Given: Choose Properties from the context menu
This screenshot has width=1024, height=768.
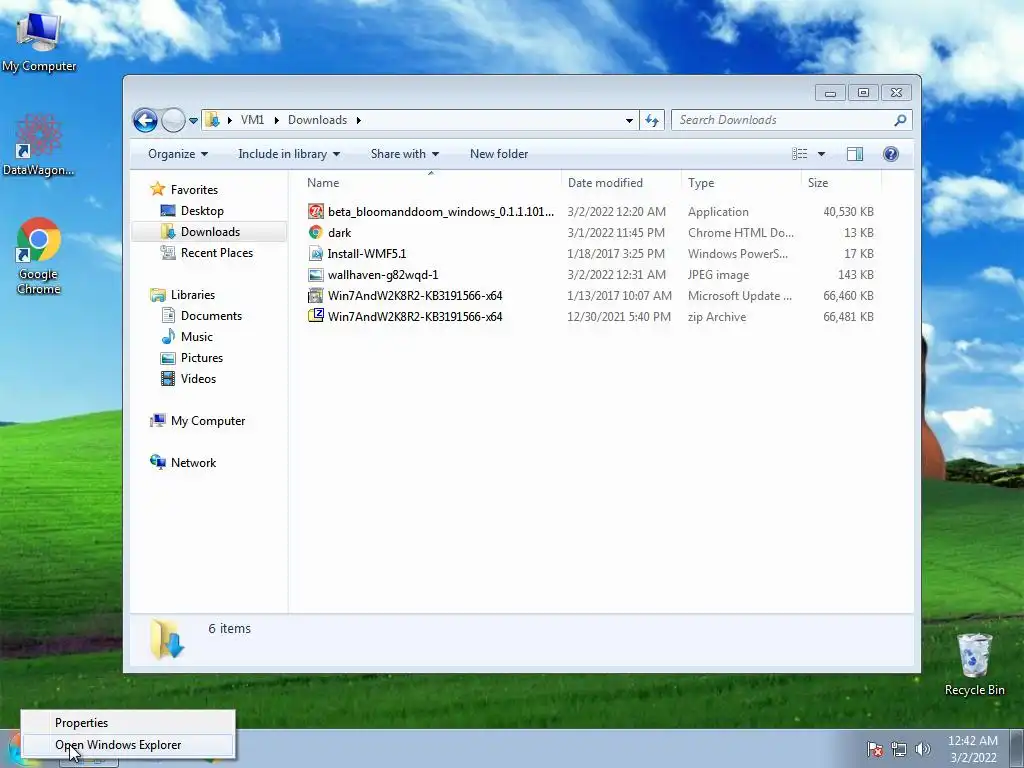Looking at the screenshot, I should pyautogui.click(x=127, y=723).
